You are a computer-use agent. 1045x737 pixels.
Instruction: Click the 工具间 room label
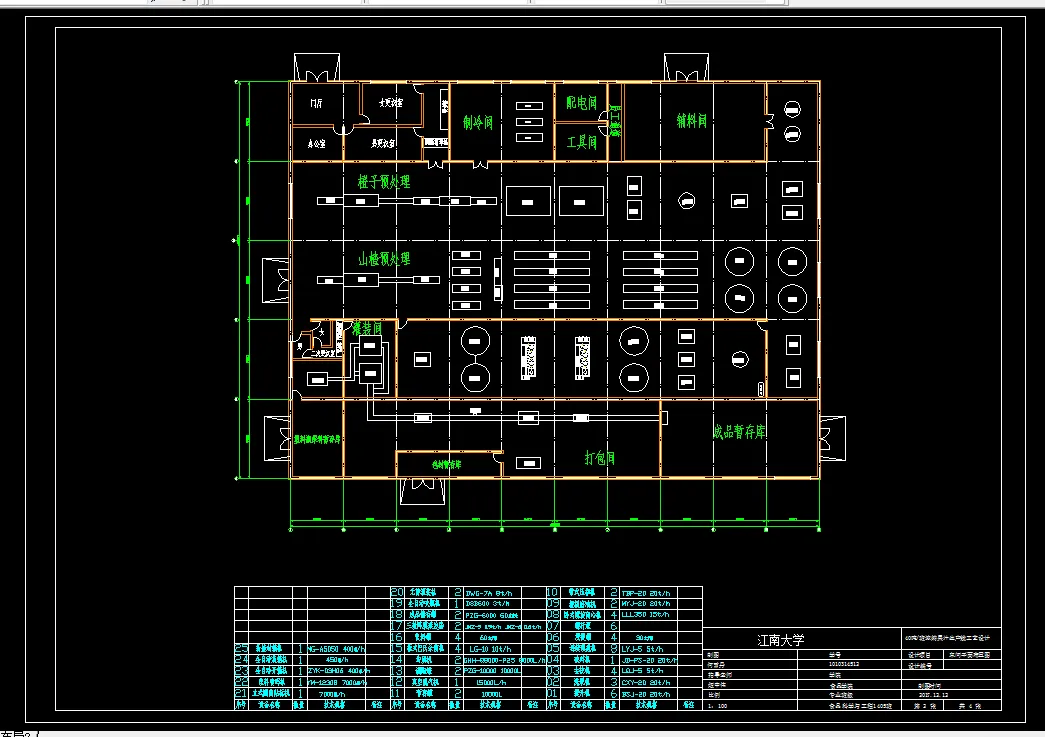point(581,142)
